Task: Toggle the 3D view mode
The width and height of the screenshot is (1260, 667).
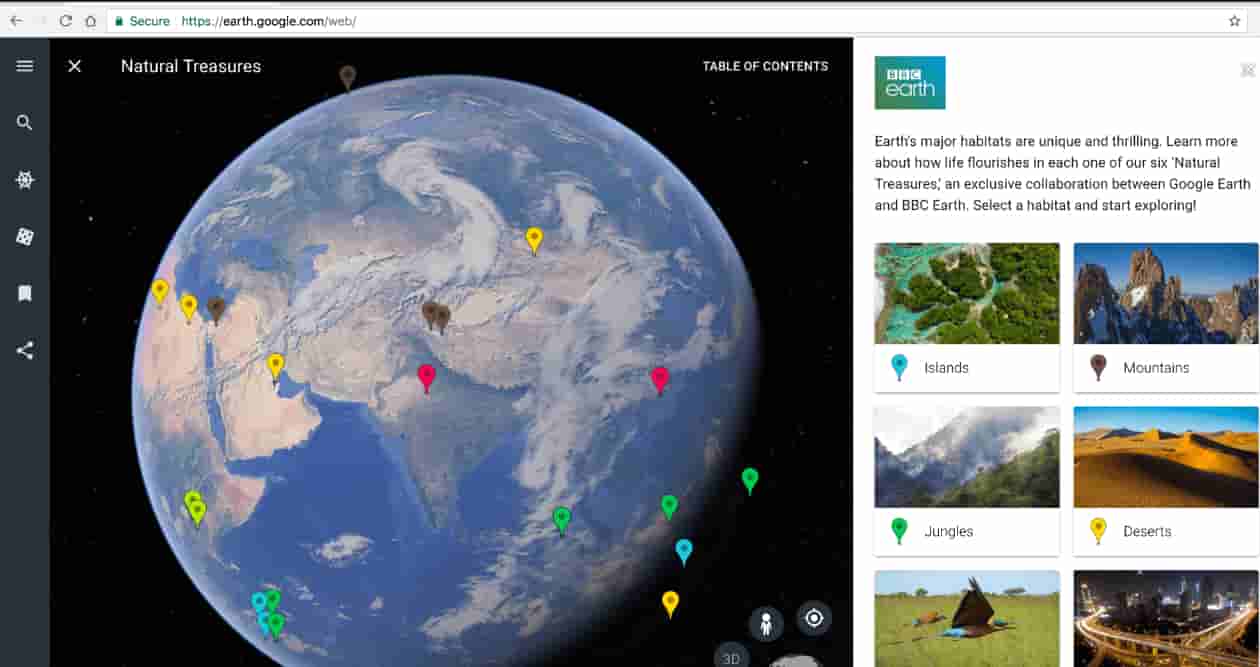Action: click(x=730, y=657)
